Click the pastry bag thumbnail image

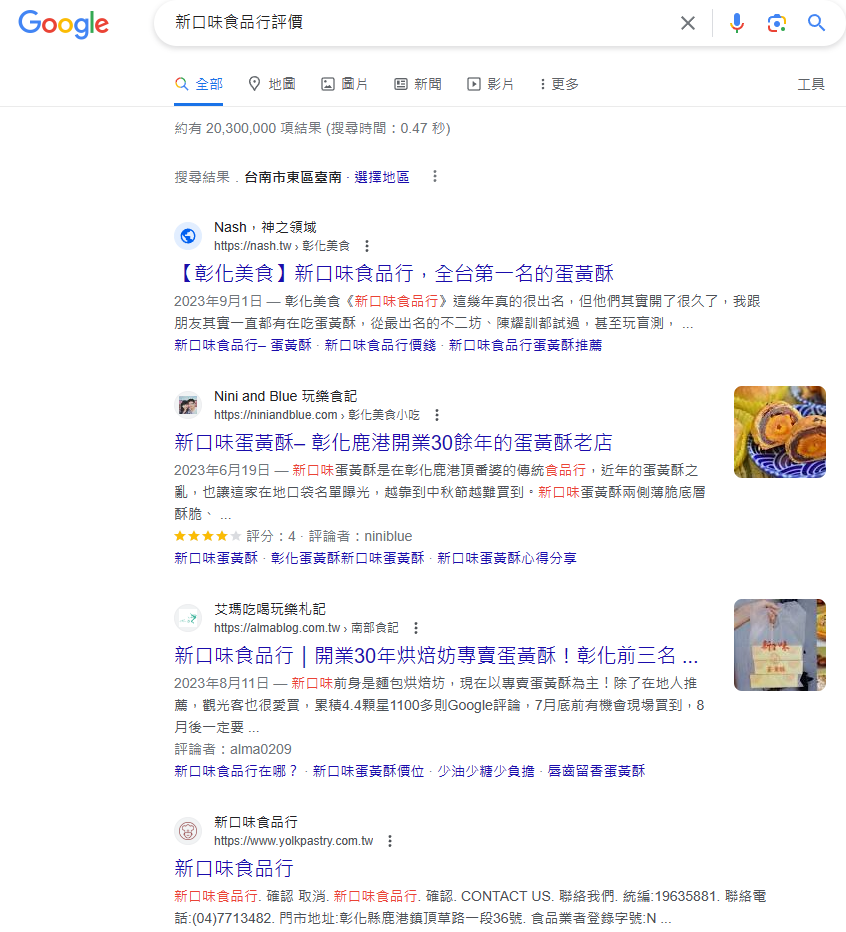click(779, 645)
